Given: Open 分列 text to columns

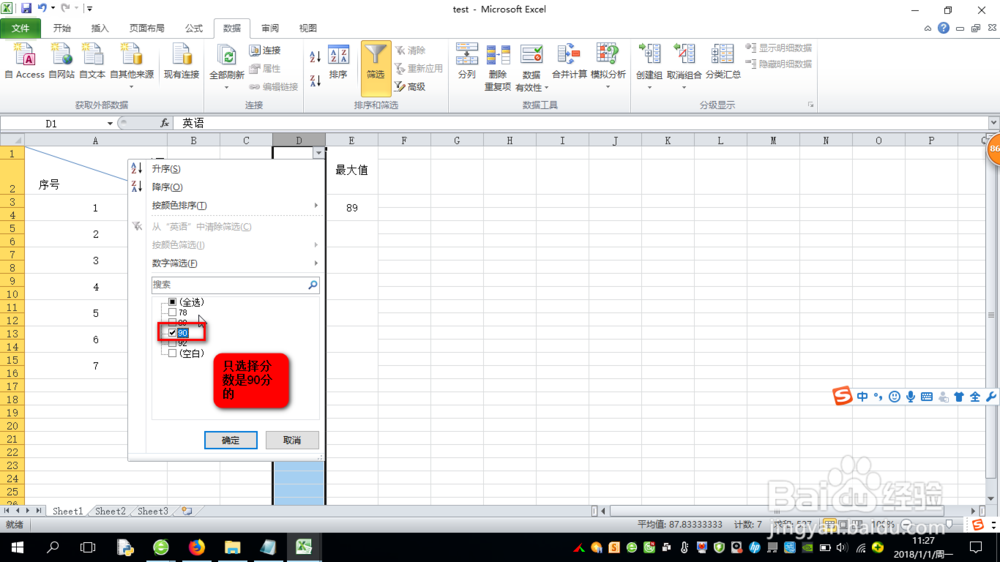Looking at the screenshot, I should (467, 61).
